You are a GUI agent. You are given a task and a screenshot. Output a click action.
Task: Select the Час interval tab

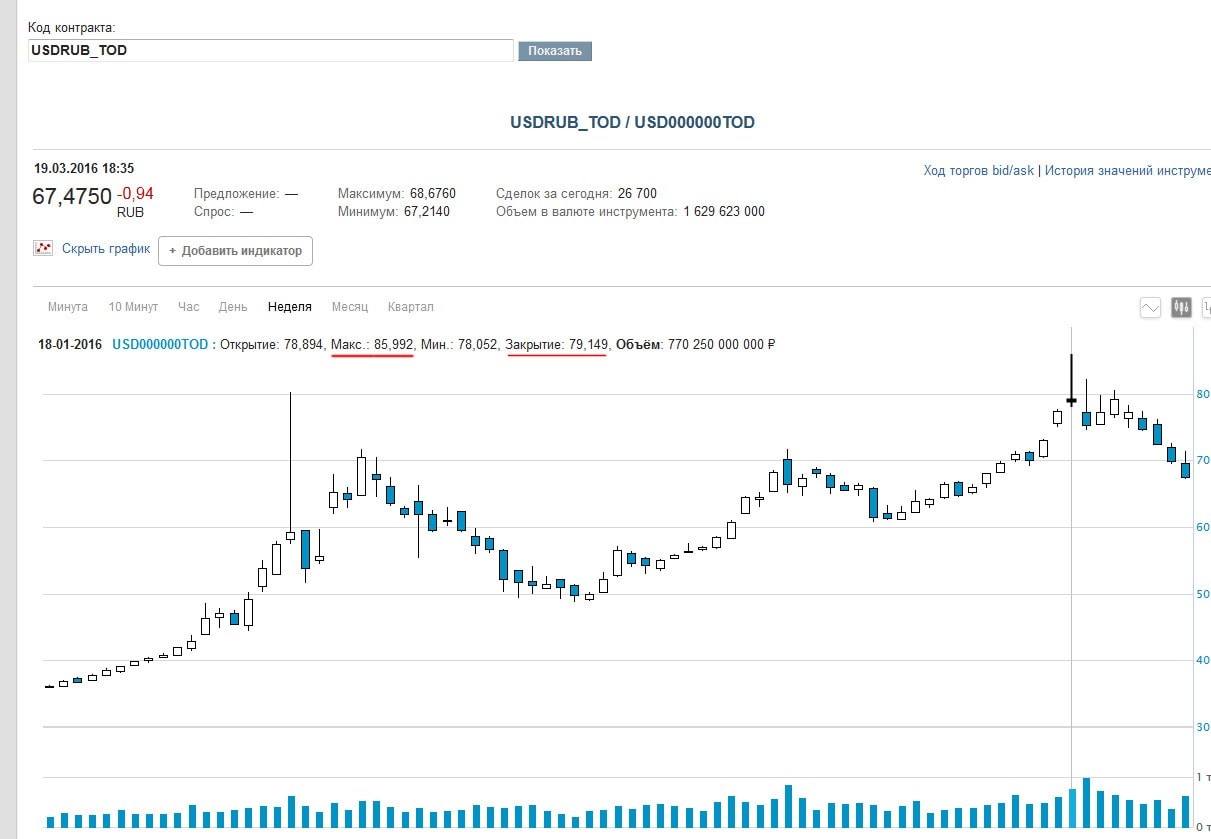pyautogui.click(x=188, y=307)
